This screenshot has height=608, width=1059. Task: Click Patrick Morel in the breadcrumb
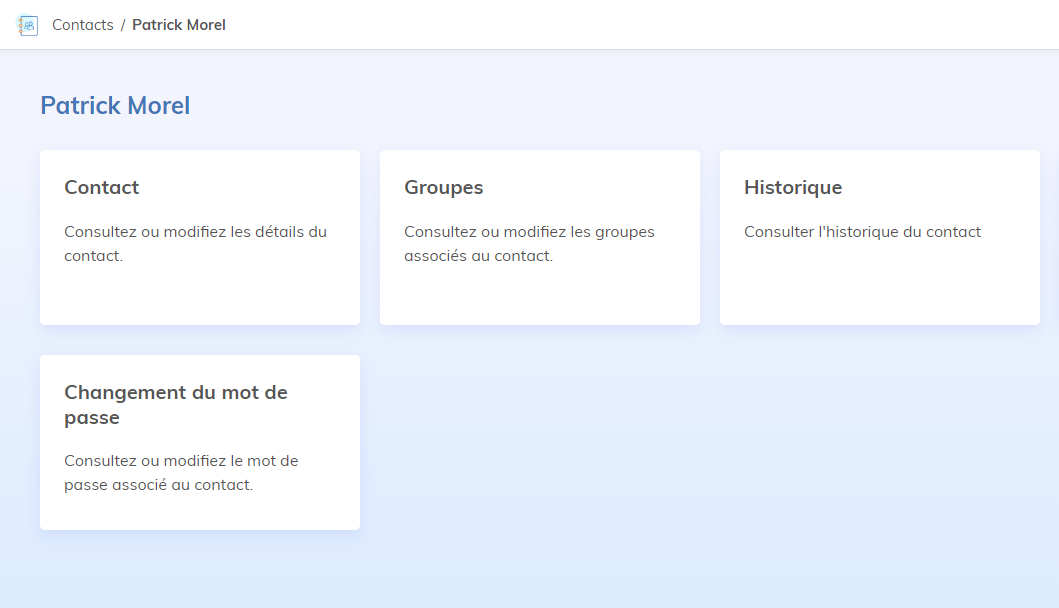coord(179,25)
